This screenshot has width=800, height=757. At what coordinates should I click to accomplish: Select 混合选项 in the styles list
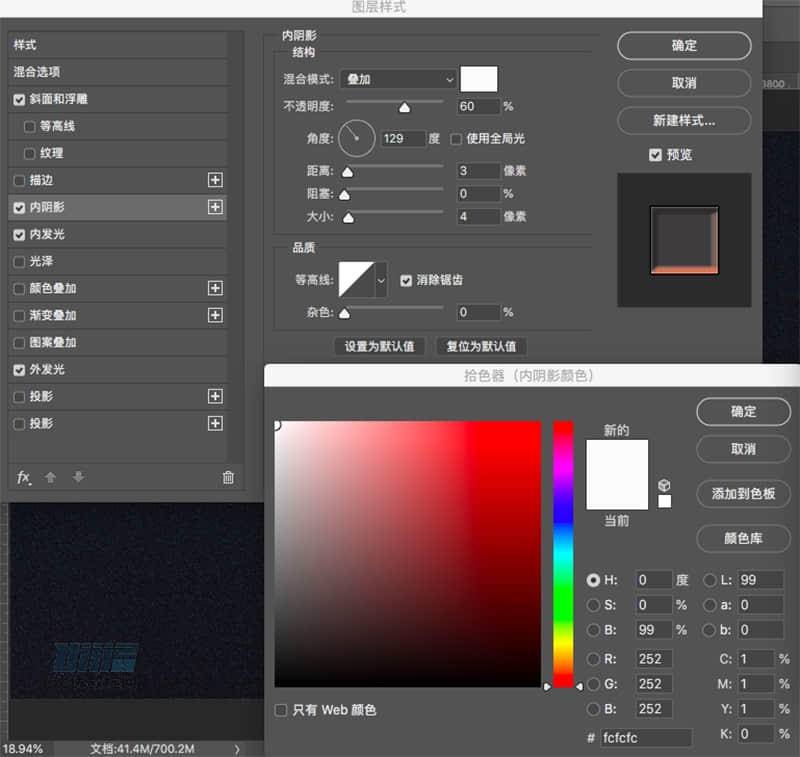(37, 72)
